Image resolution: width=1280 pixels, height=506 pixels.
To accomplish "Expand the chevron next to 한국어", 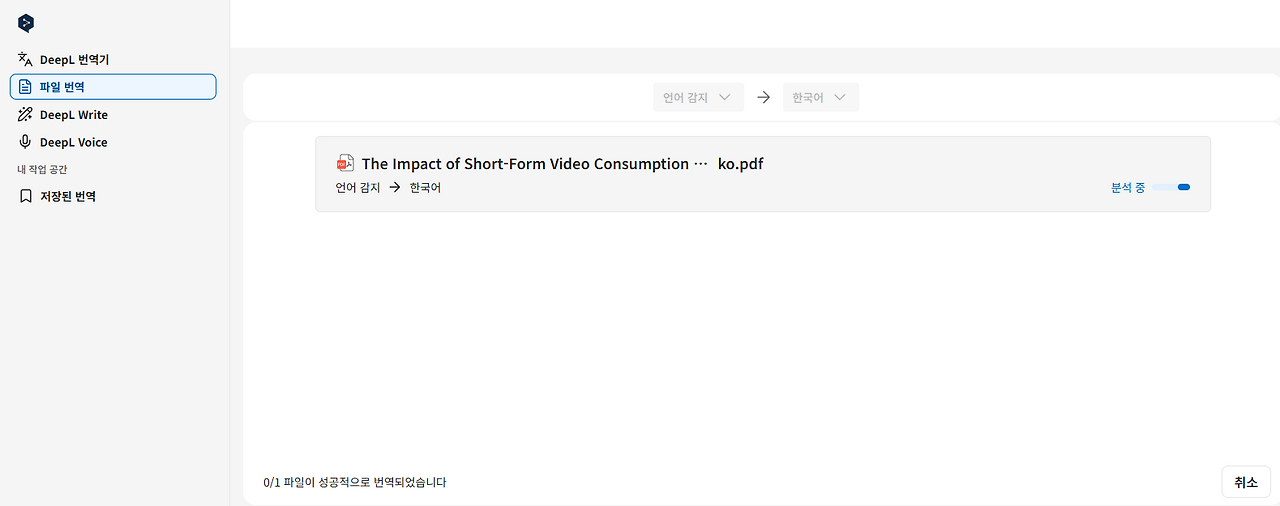I will 840,97.
